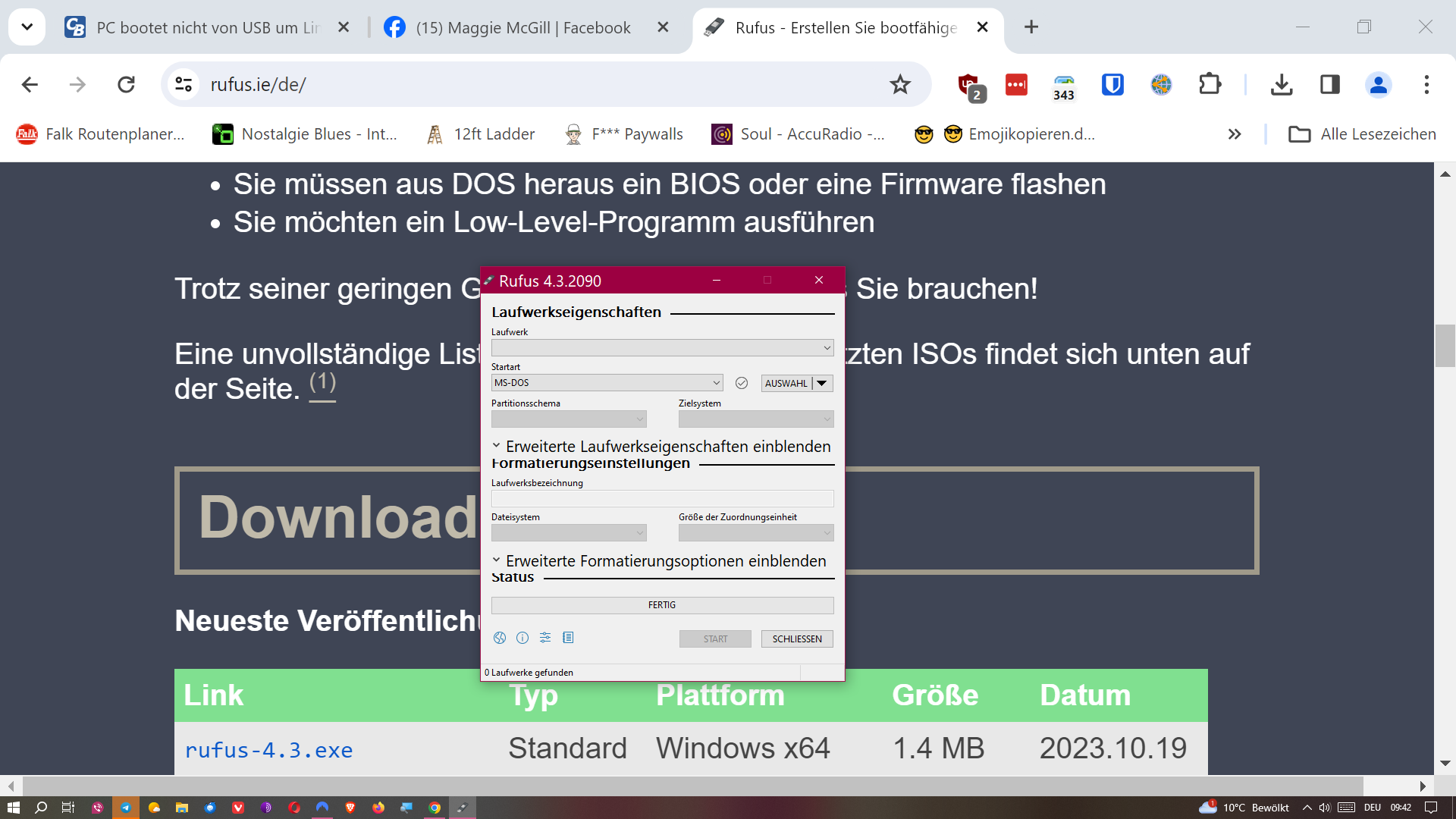Screen dimensions: 1456x819
Task: Open Bitwarden extension icon in toolbar
Action: [x=1112, y=84]
